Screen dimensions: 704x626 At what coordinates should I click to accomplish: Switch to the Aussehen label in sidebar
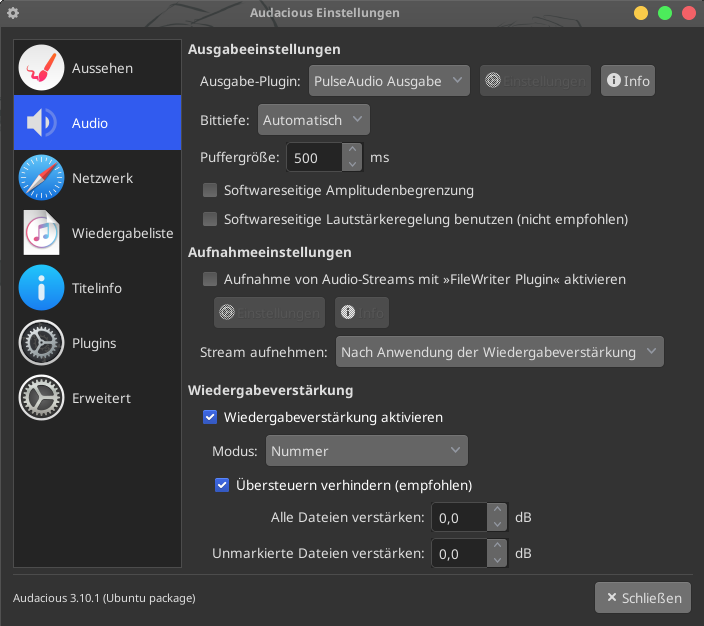(102, 68)
